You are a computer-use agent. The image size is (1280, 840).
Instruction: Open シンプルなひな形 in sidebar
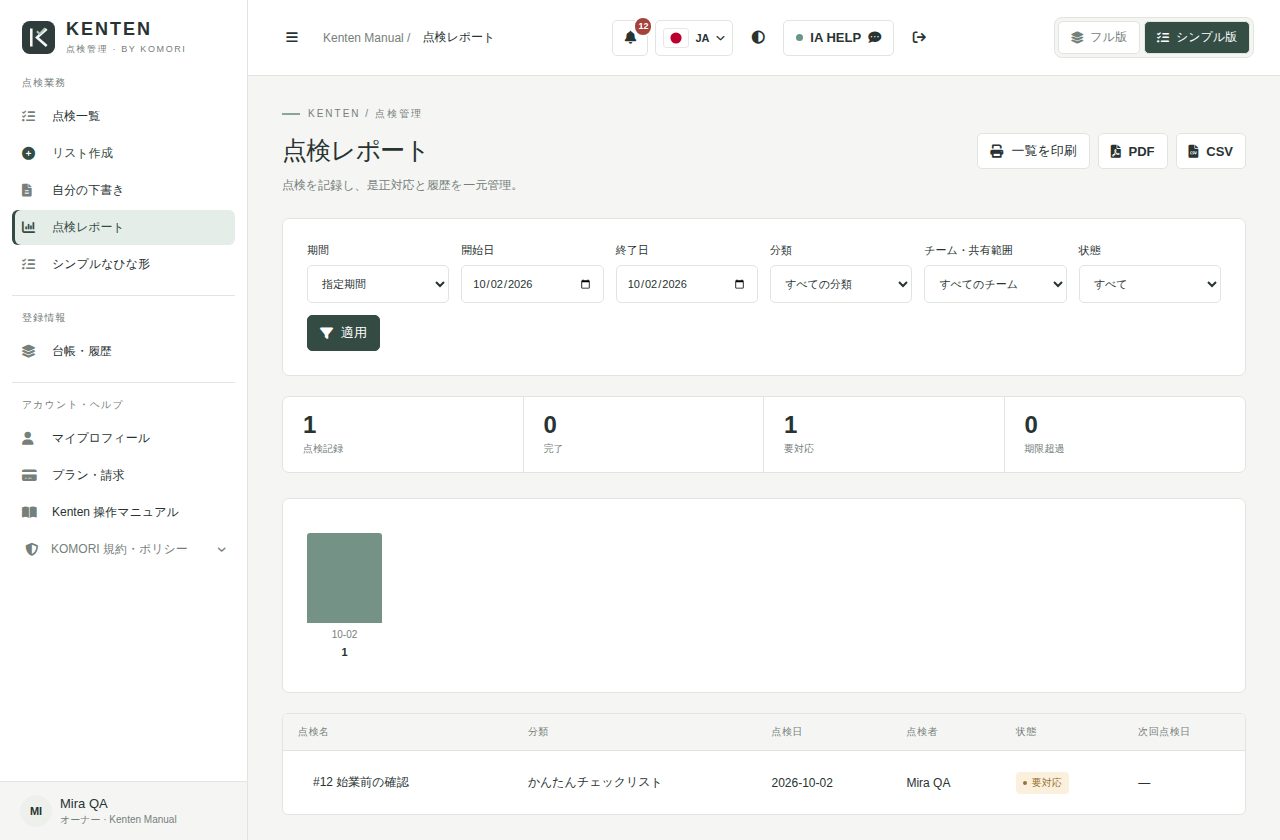tap(124, 264)
